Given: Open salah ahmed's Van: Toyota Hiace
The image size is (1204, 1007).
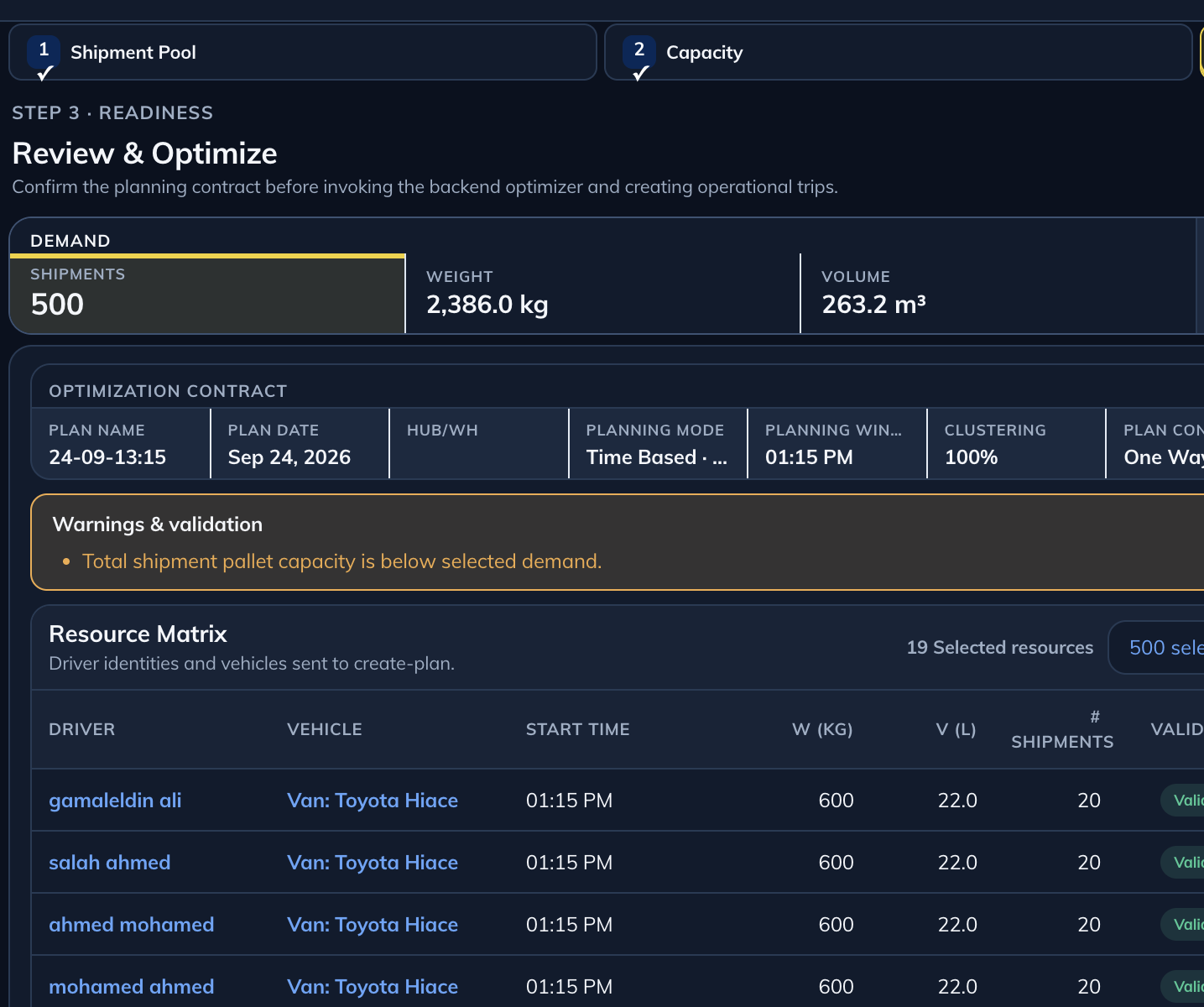Looking at the screenshot, I should pyautogui.click(x=373, y=863).
